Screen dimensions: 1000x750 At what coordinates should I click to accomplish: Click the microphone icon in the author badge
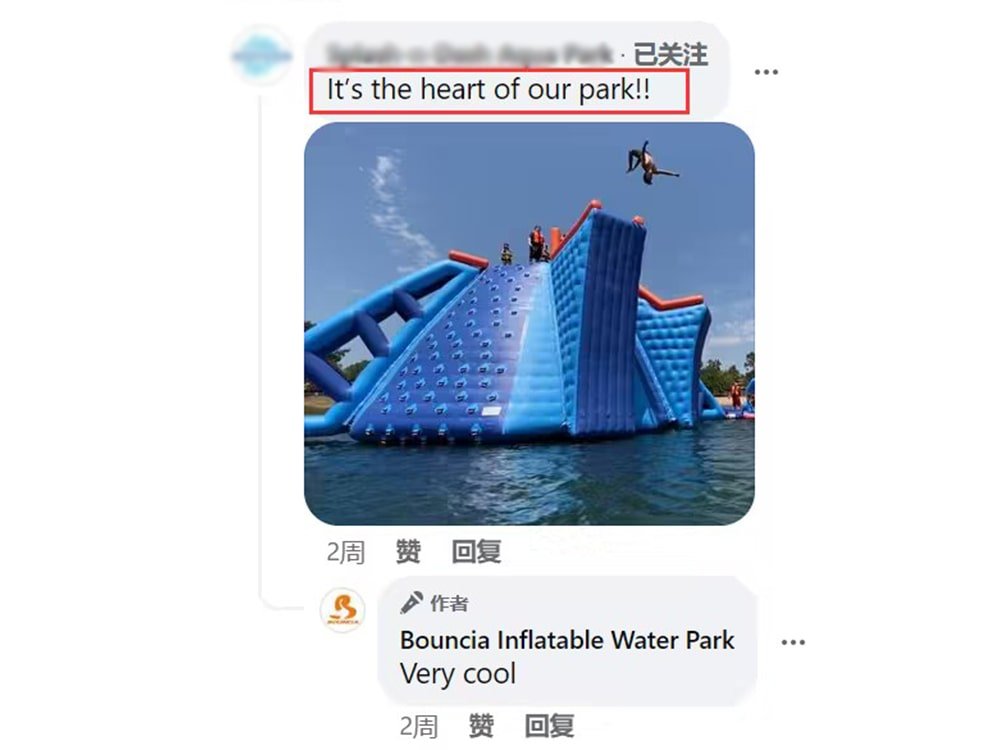click(411, 603)
